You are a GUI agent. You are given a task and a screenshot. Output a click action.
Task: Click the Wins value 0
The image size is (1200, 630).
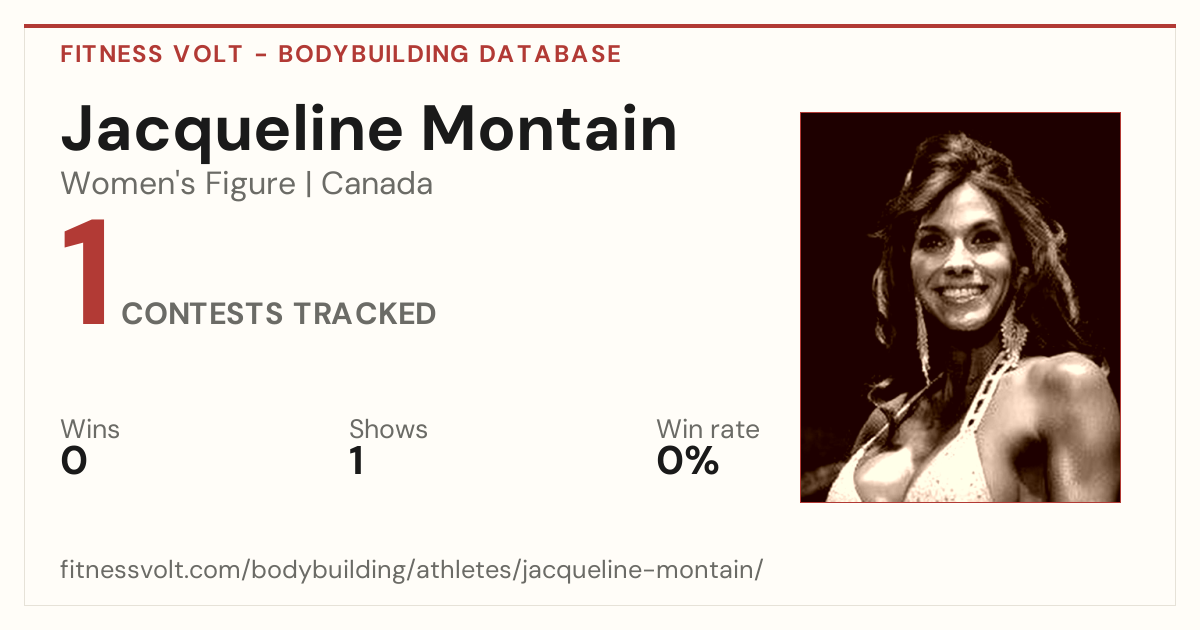[x=74, y=461]
